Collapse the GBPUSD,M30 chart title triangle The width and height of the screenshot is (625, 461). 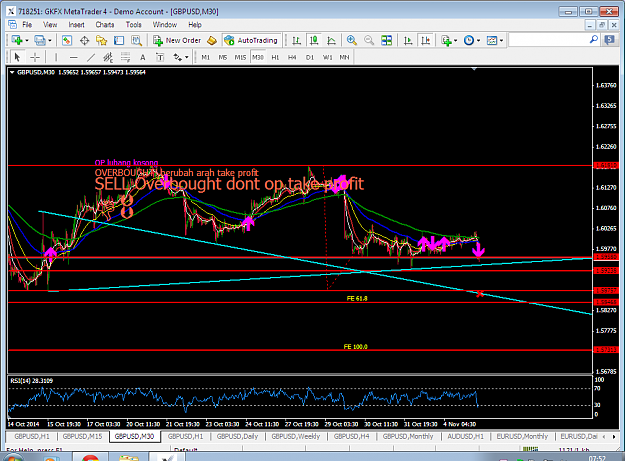(12, 73)
